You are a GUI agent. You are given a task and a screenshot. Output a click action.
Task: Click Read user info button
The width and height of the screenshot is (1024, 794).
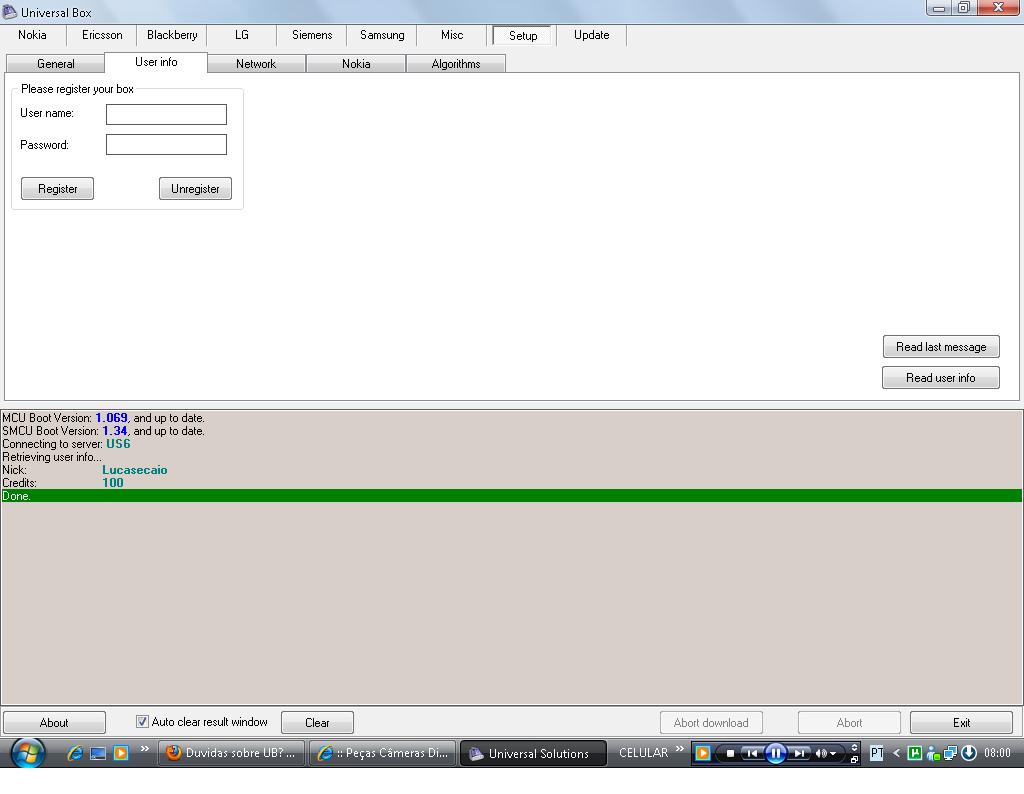click(940, 377)
